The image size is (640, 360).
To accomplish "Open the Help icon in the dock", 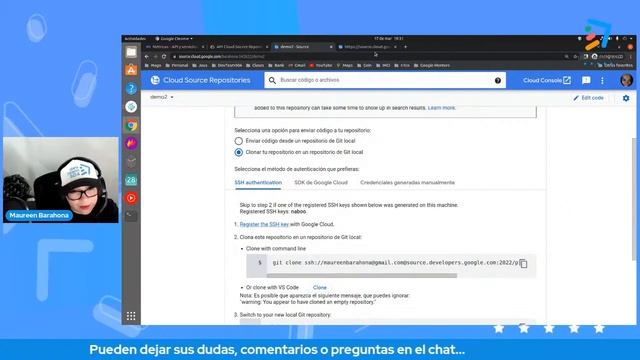I will pyautogui.click(x=131, y=89).
